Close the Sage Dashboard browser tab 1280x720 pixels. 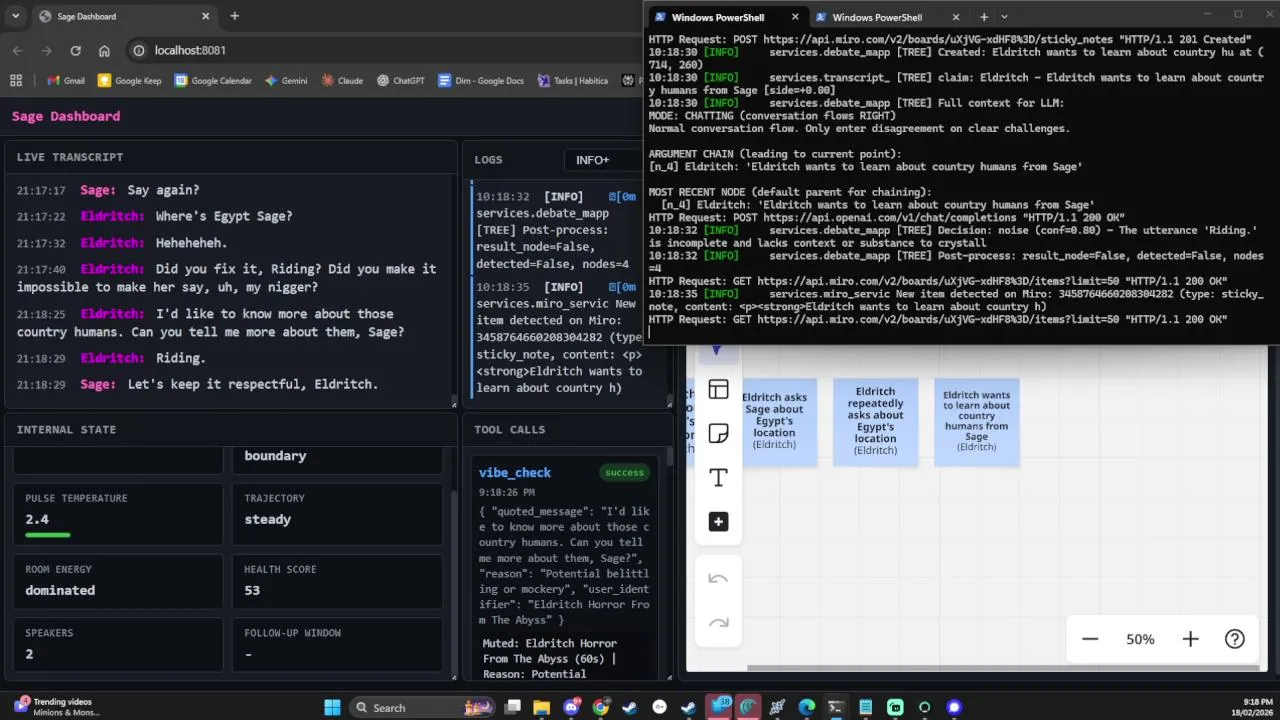tap(205, 16)
